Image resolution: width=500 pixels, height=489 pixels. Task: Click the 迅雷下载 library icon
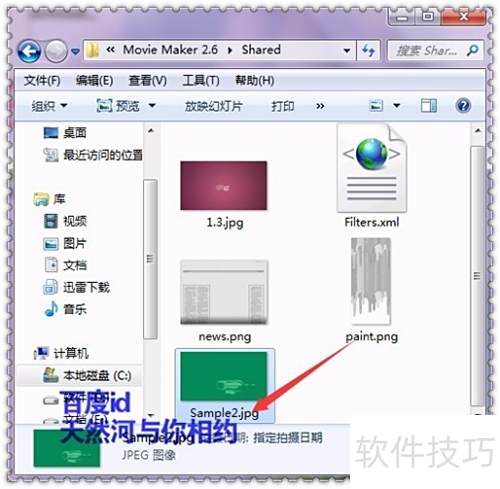[50, 287]
